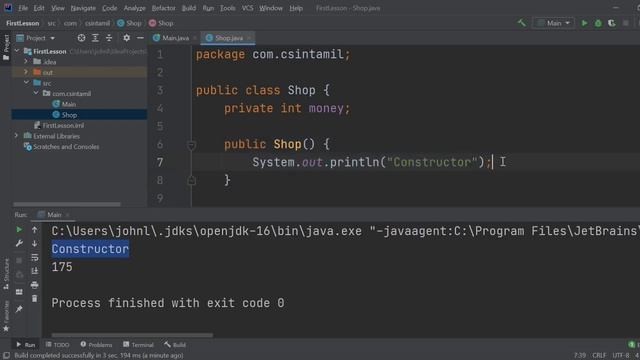Open Project panel gear options
640x360 pixels.
(x=127, y=38)
